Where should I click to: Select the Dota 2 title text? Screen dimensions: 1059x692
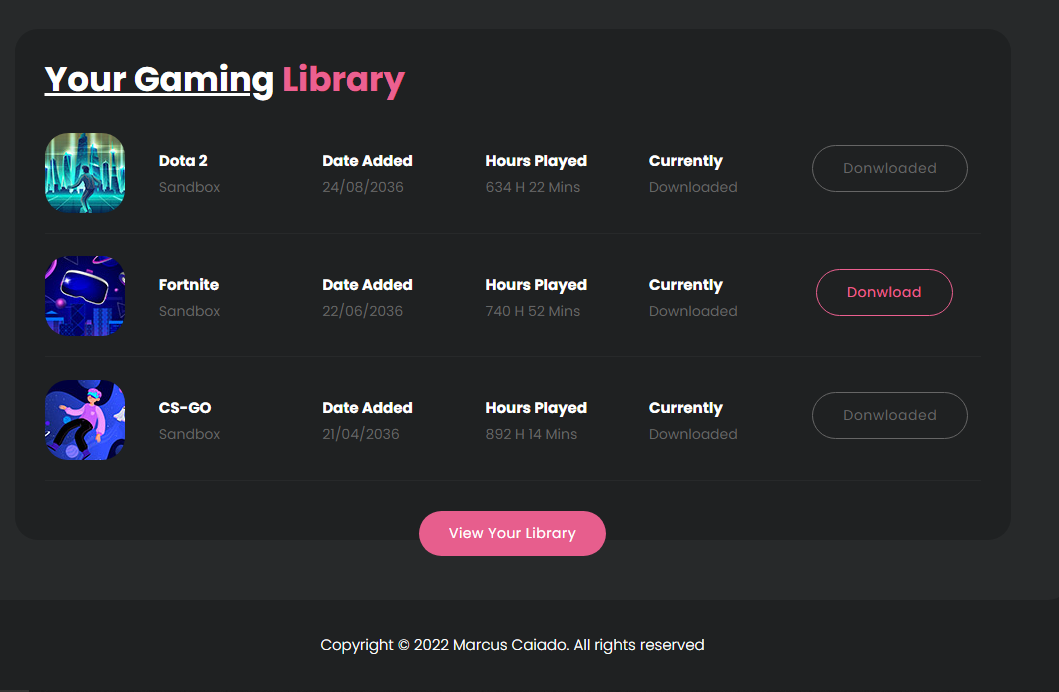click(183, 161)
